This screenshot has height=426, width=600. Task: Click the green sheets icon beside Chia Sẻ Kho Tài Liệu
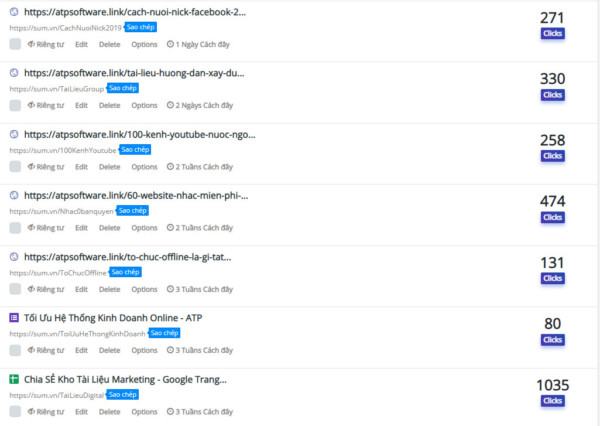pos(14,379)
